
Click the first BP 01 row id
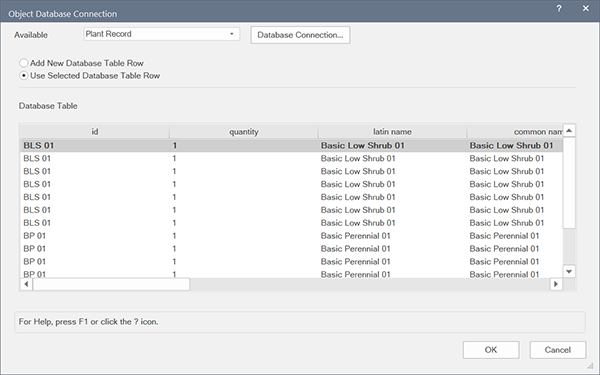click(34, 236)
